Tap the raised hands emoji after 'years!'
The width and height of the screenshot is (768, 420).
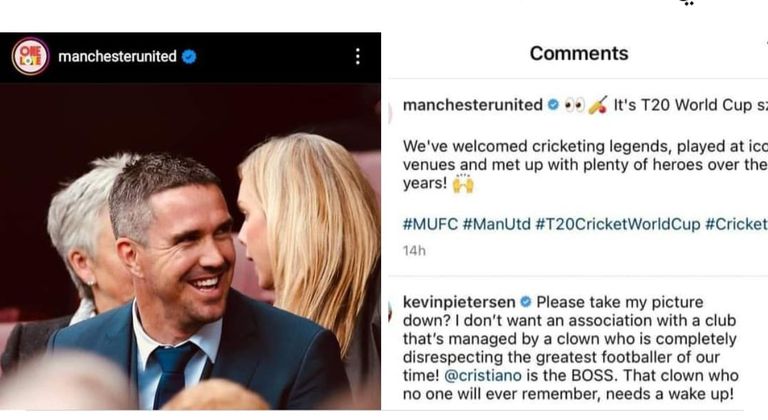click(463, 185)
